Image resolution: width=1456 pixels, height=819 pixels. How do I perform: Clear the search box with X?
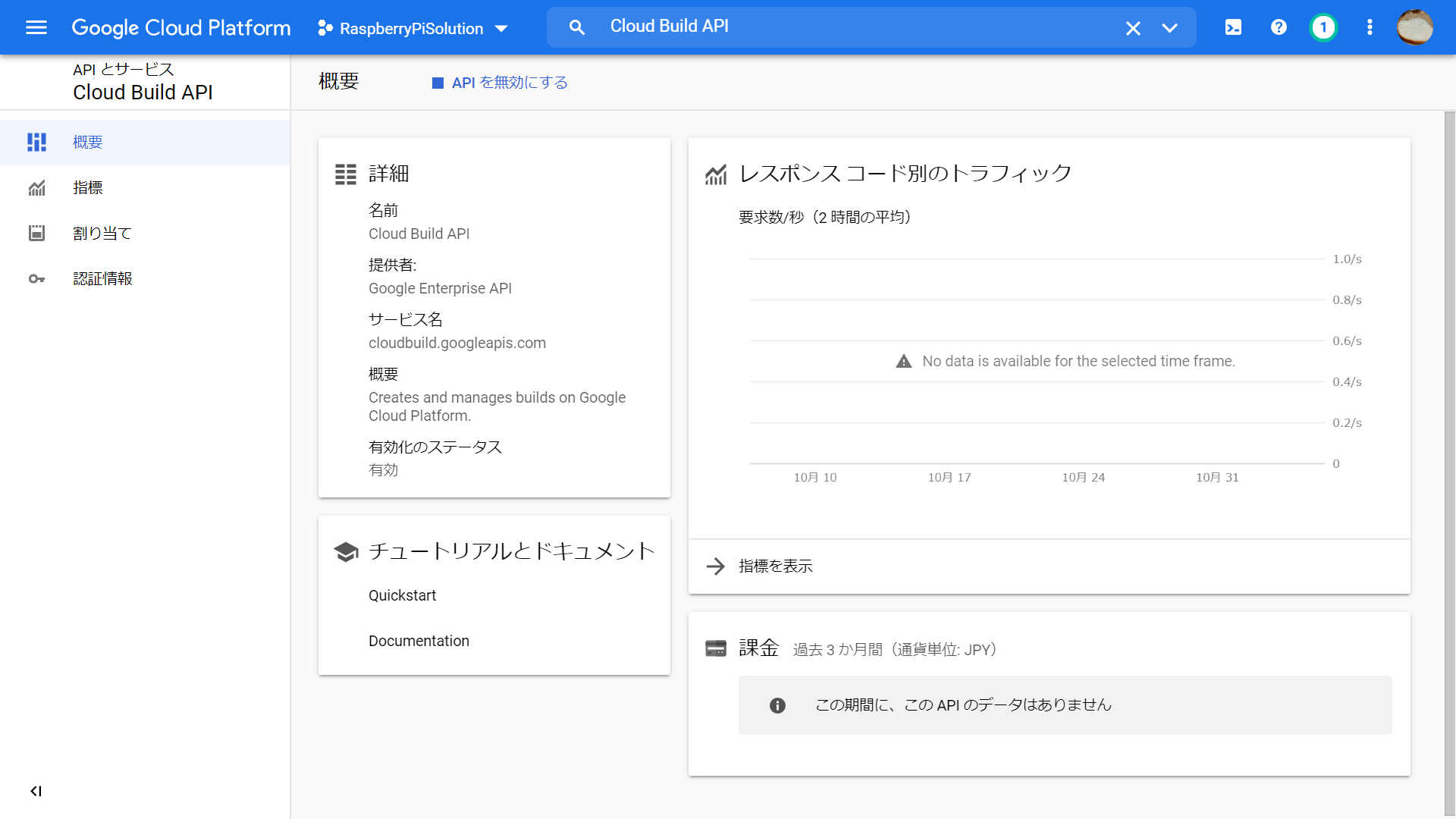coord(1133,28)
